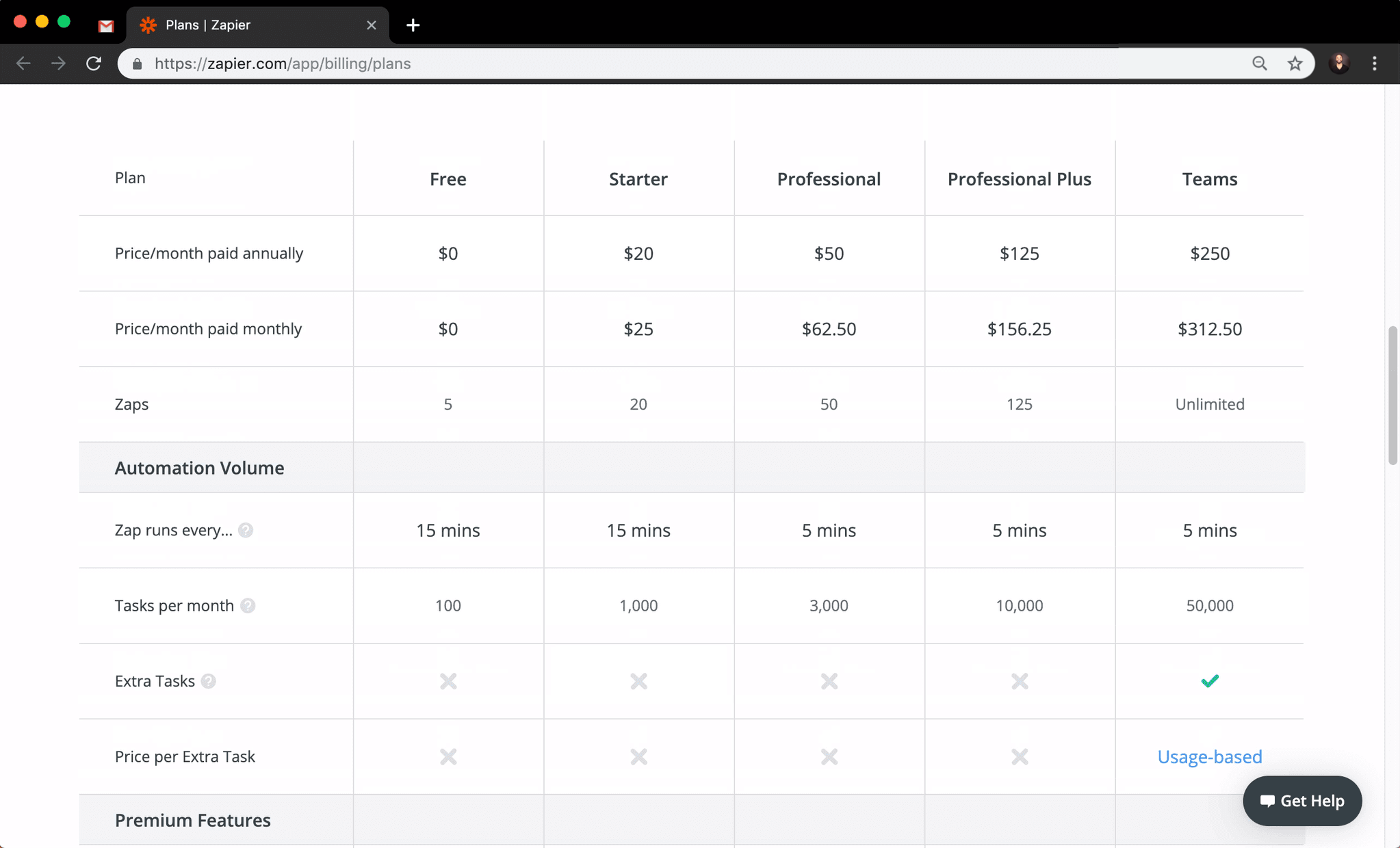The width and height of the screenshot is (1400, 848).
Task: Click the back navigation arrow
Action: click(x=23, y=64)
